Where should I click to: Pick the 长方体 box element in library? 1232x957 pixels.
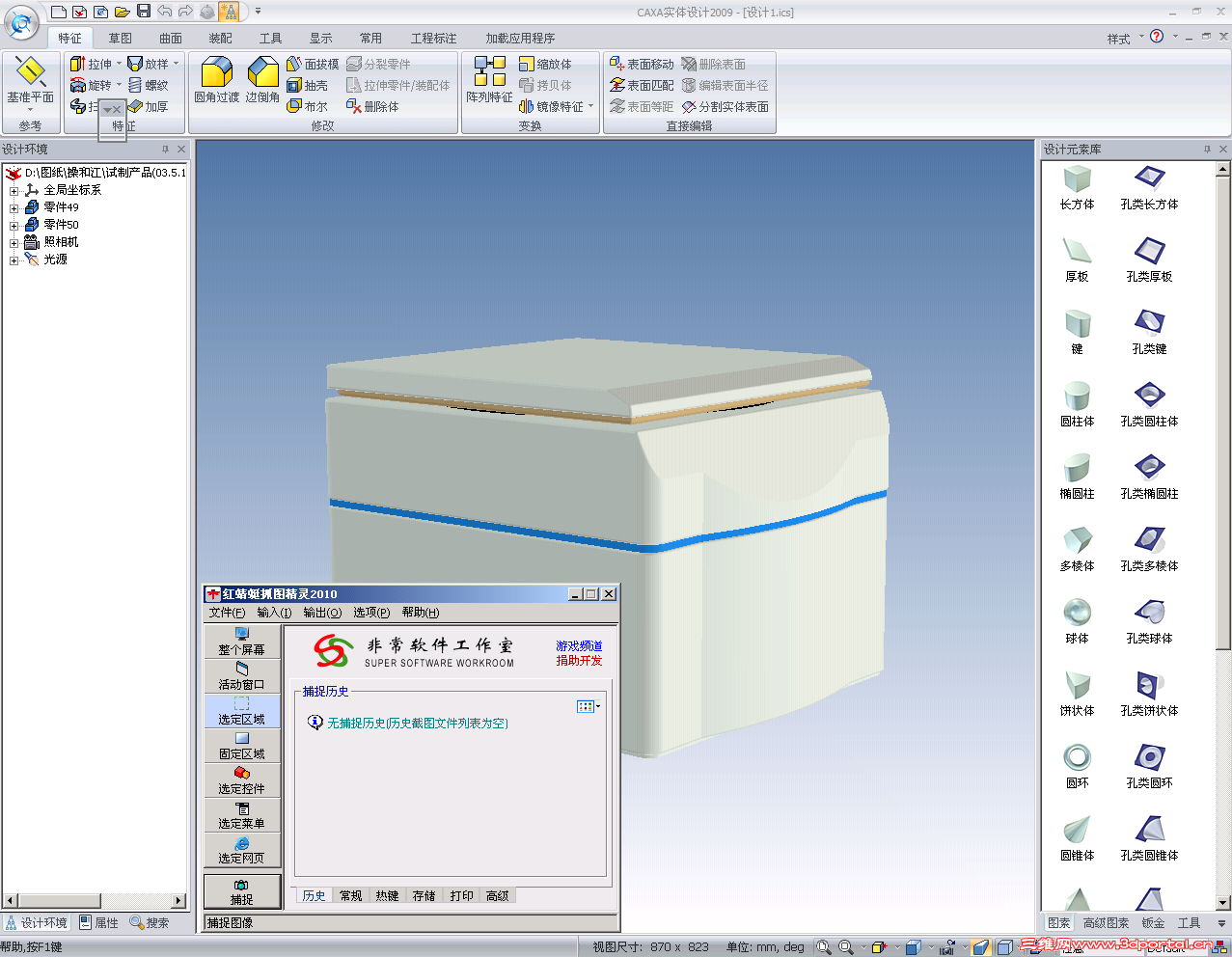tap(1077, 188)
